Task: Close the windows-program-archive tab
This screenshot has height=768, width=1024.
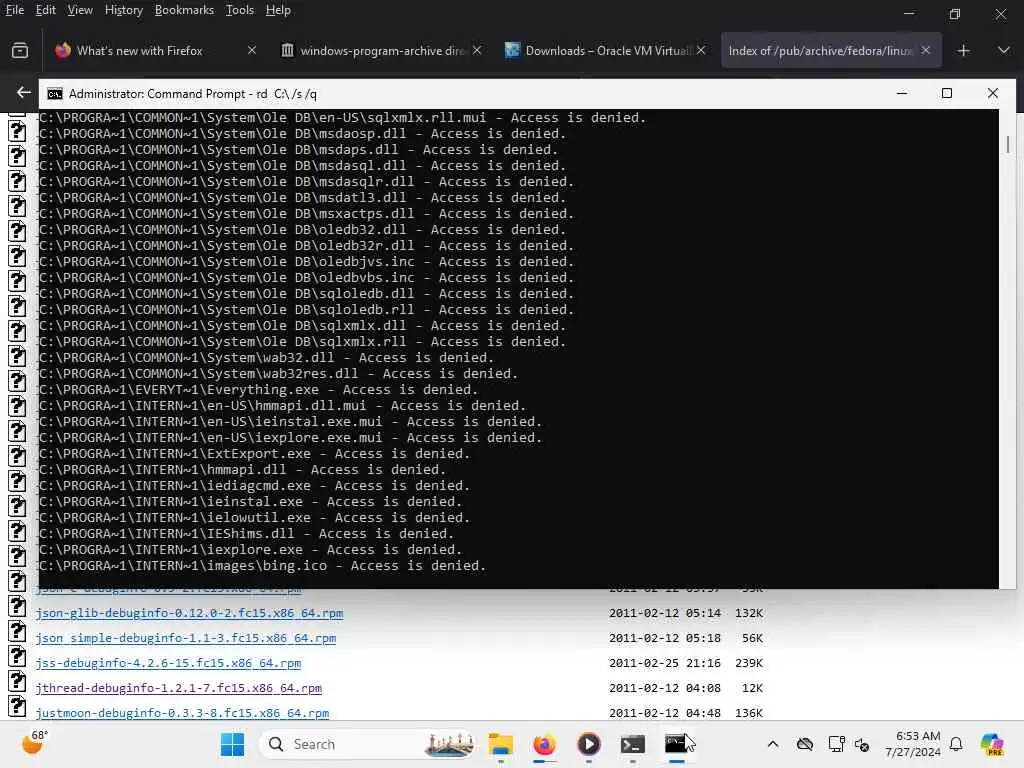Action: 477,50
